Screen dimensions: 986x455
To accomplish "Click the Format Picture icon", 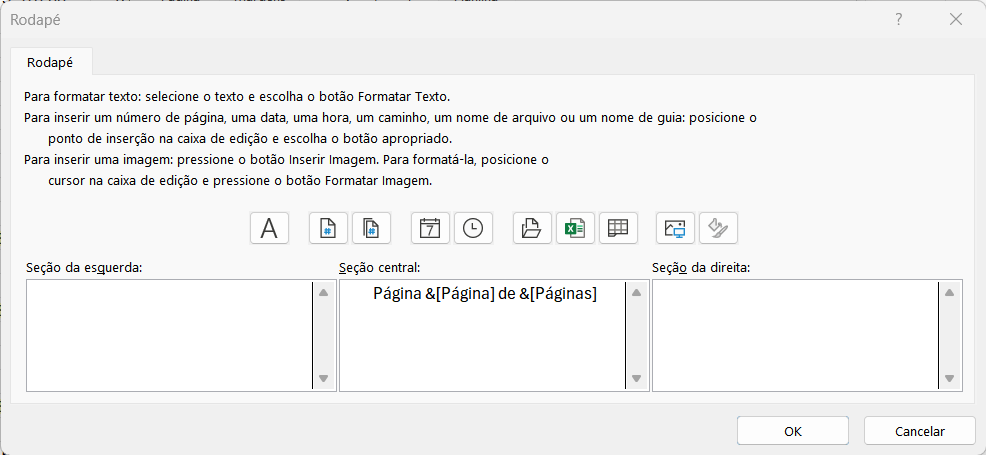I will point(718,228).
